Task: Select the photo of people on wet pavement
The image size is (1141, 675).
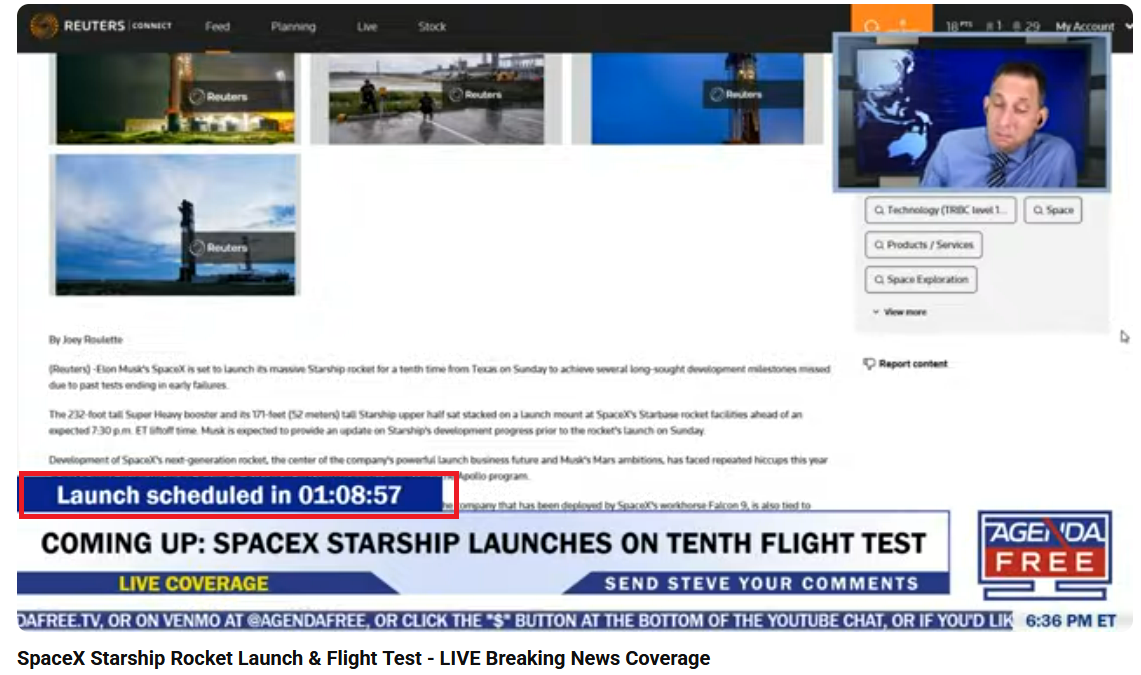Action: tap(436, 98)
